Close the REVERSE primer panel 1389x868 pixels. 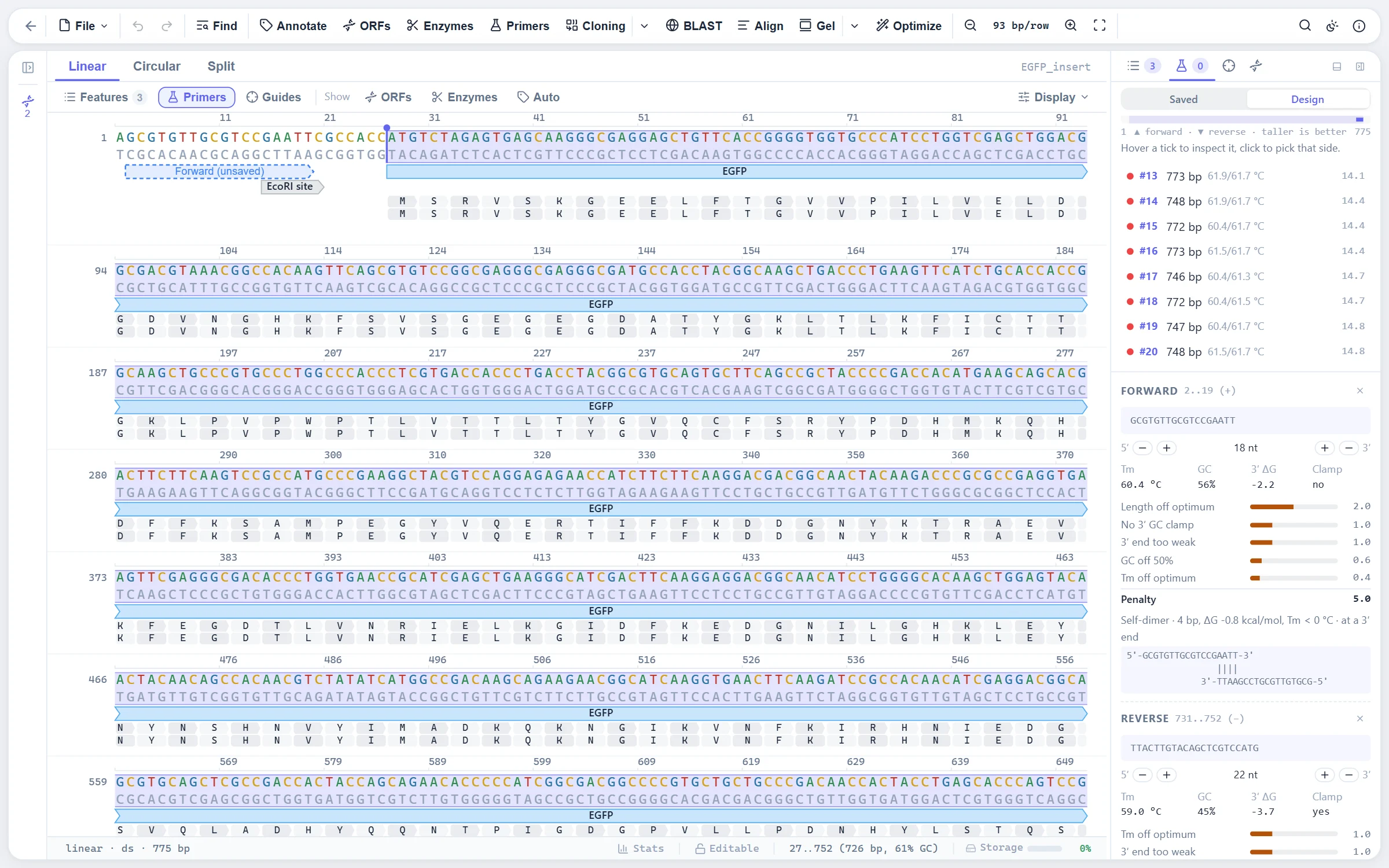click(x=1360, y=719)
